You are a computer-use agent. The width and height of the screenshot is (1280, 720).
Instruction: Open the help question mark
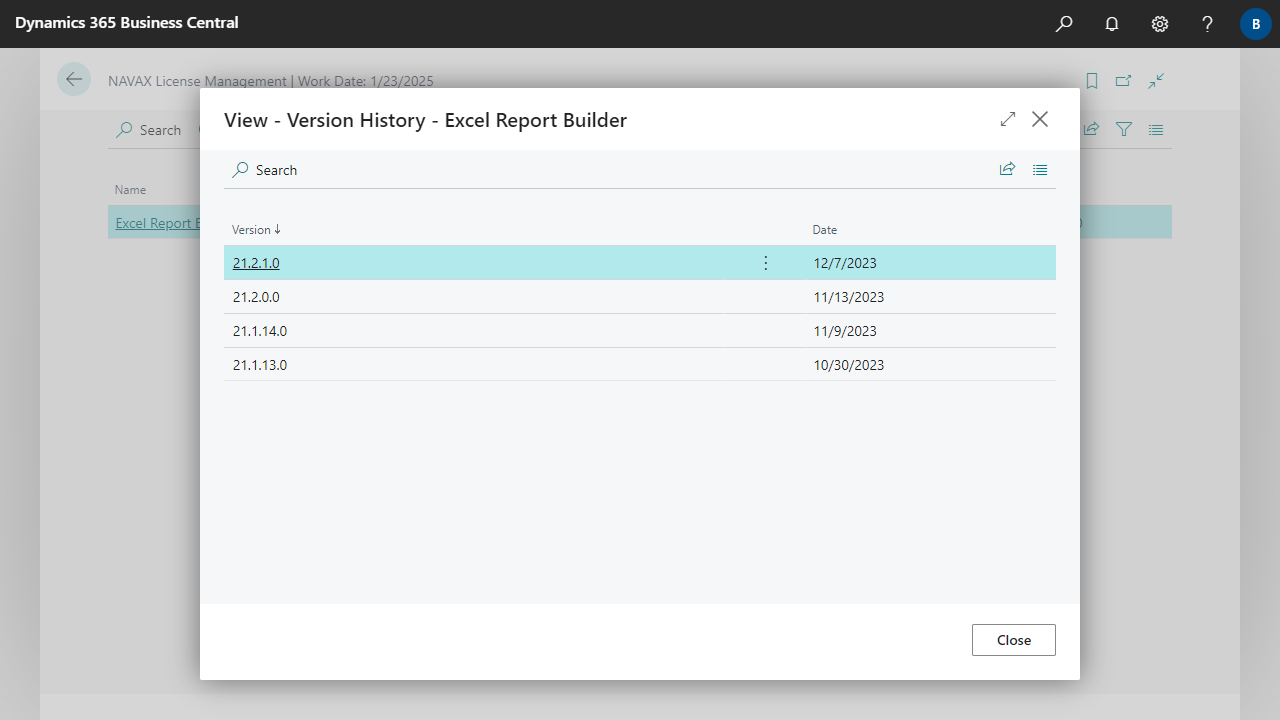[1208, 24]
